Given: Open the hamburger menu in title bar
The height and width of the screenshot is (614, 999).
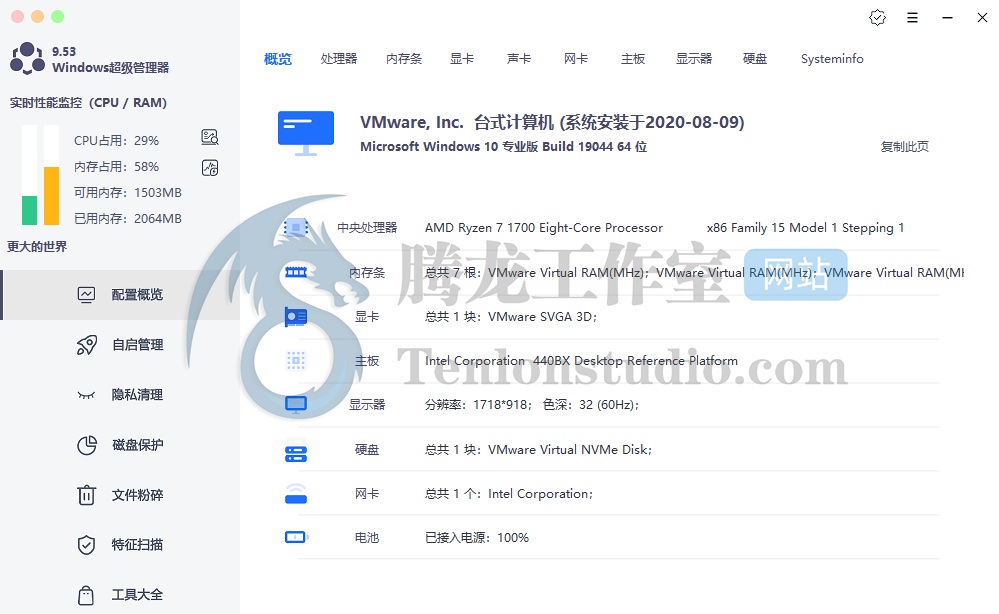Looking at the screenshot, I should click(912, 18).
